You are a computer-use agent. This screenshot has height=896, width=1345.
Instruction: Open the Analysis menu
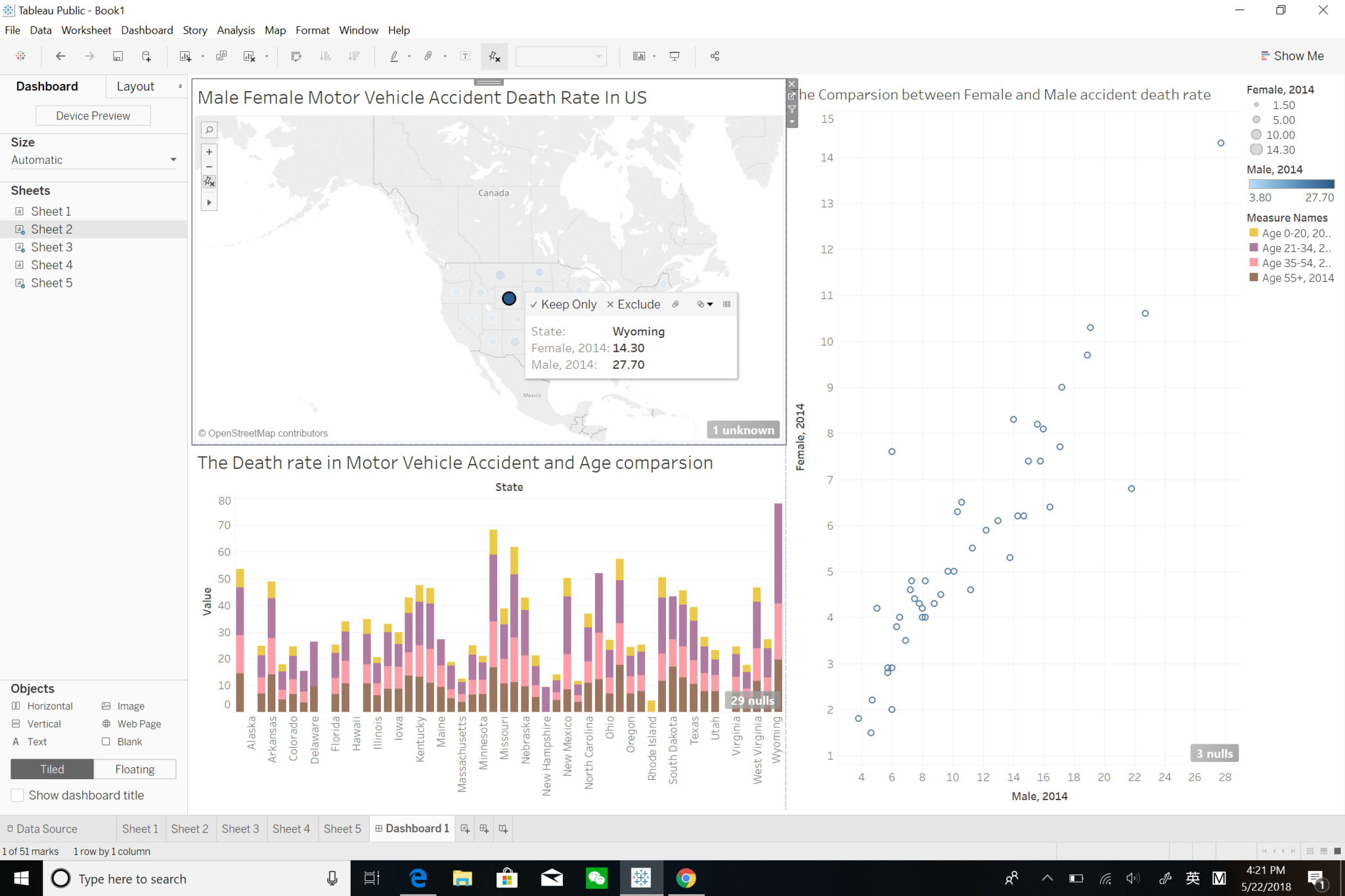click(235, 30)
